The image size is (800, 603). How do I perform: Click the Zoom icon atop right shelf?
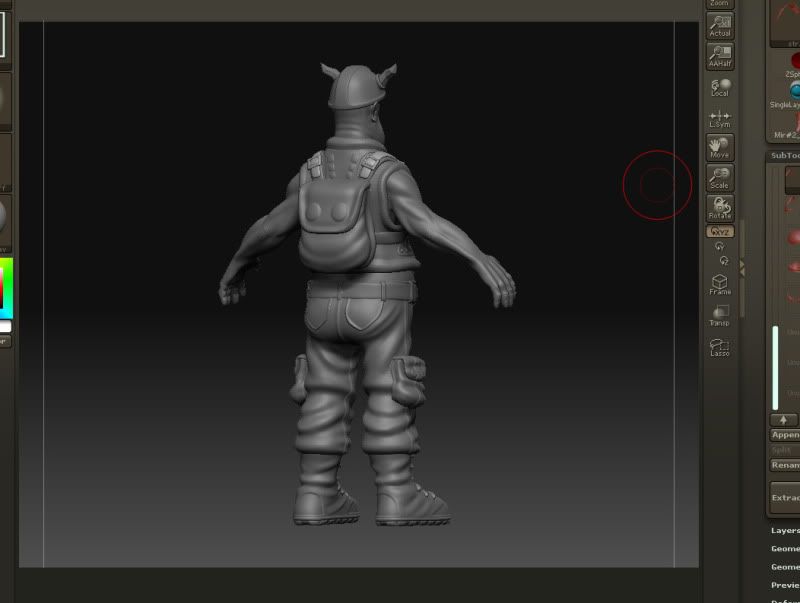[x=720, y=4]
